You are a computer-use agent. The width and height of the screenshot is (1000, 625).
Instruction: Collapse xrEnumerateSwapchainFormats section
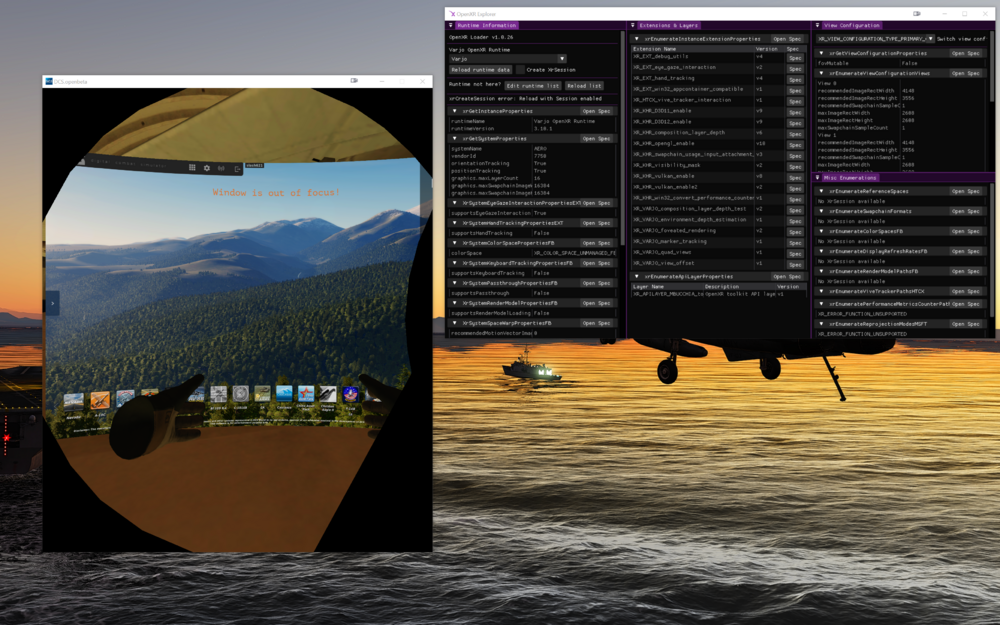[x=821, y=211]
